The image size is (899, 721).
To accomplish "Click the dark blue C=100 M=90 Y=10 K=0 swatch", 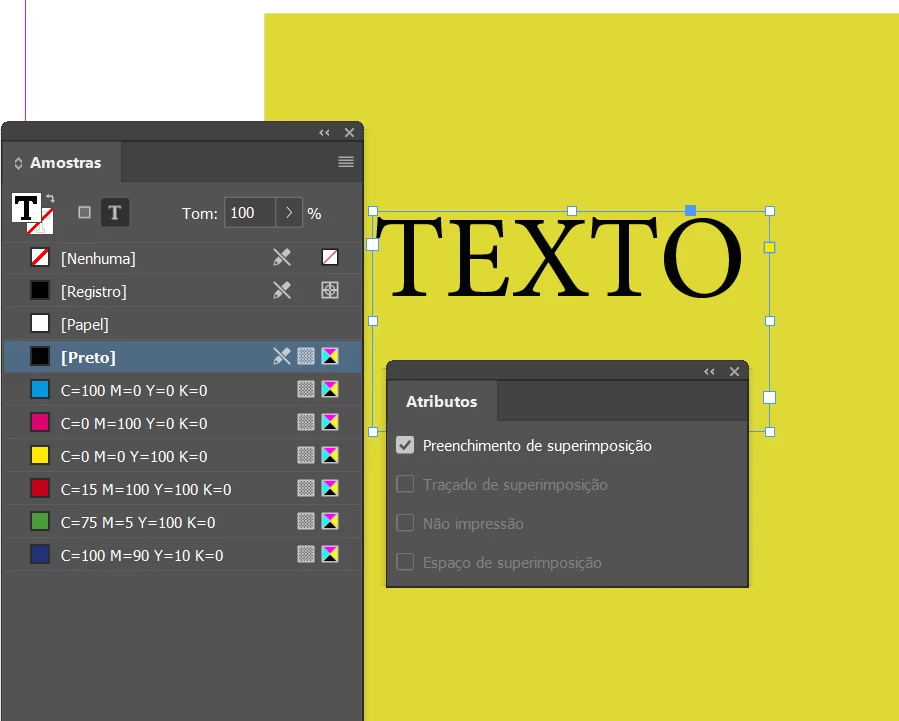I will click(40, 554).
